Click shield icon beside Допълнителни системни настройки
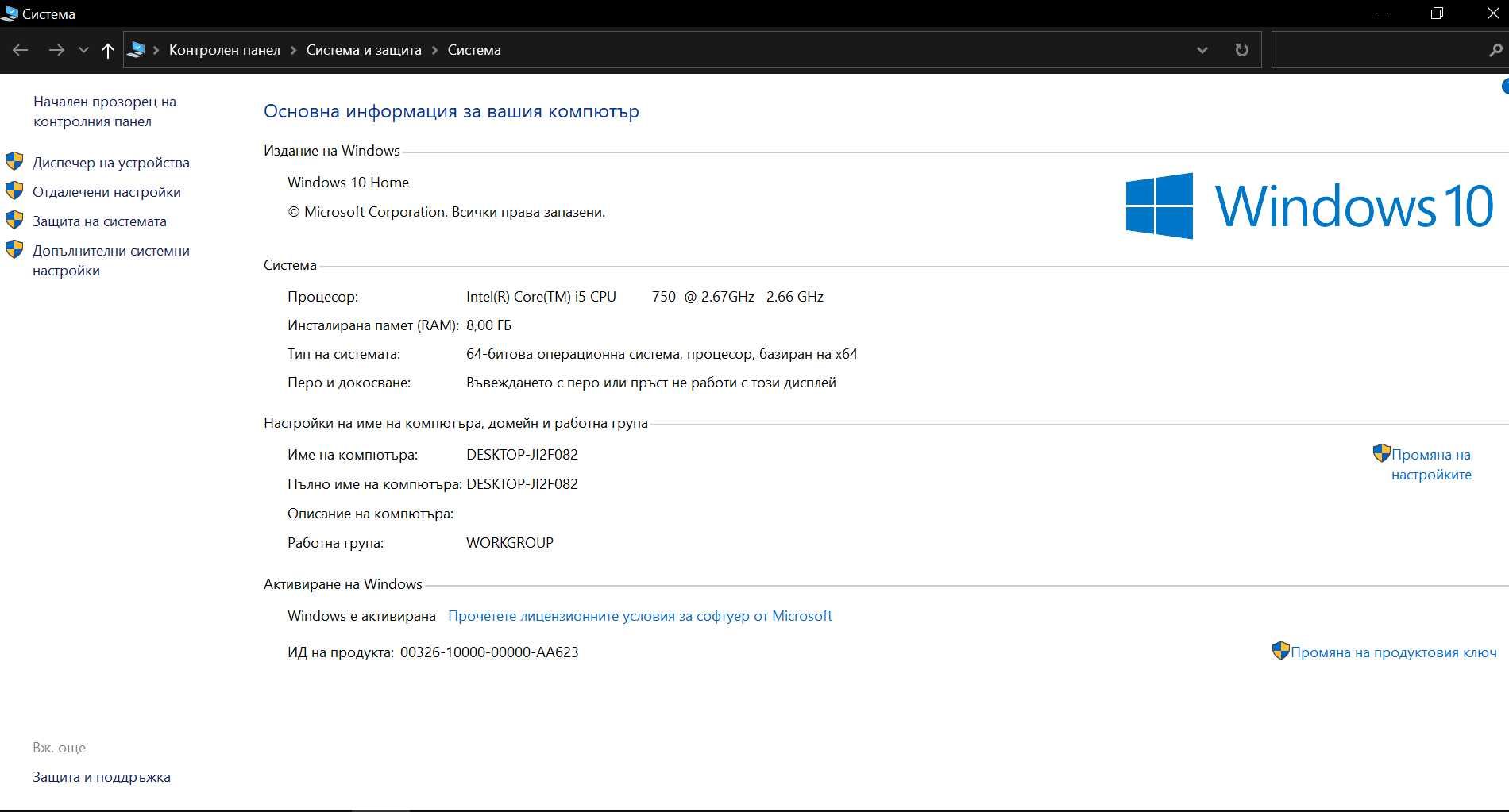Screen dimensions: 1509x812 click(14, 250)
